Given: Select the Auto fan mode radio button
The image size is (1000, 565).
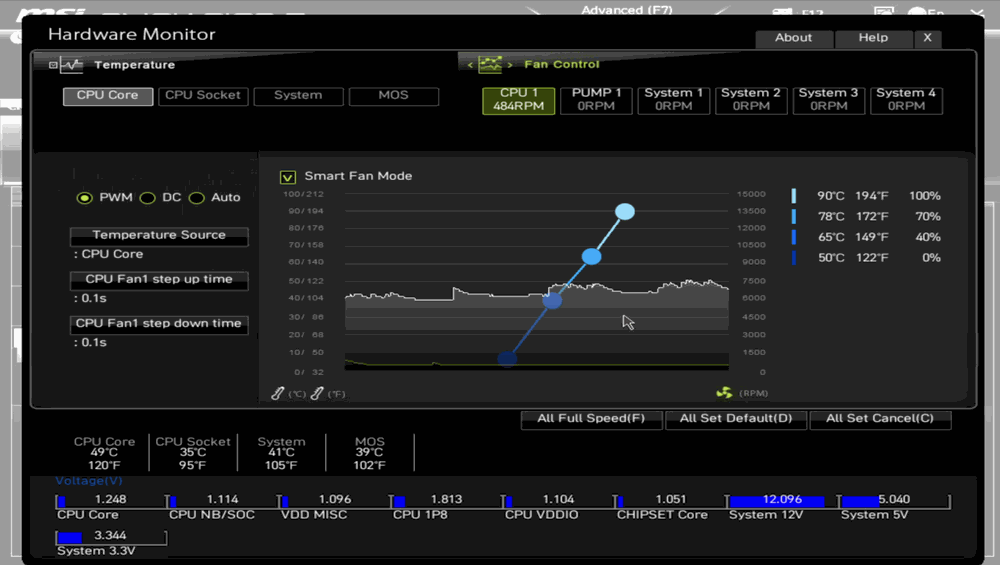Looking at the screenshot, I should pyautogui.click(x=197, y=198).
